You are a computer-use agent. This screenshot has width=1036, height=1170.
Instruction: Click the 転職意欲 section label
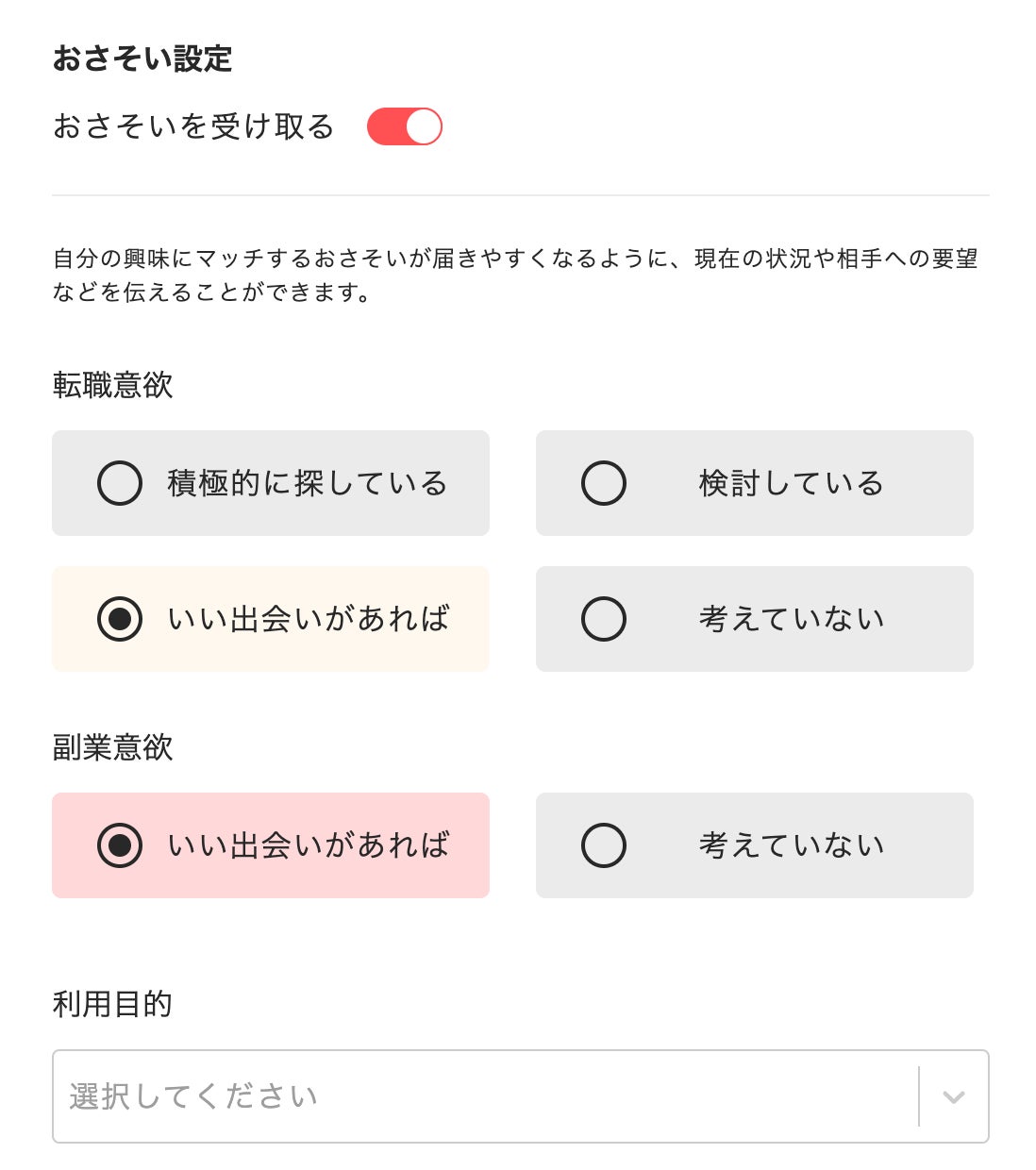(x=113, y=385)
